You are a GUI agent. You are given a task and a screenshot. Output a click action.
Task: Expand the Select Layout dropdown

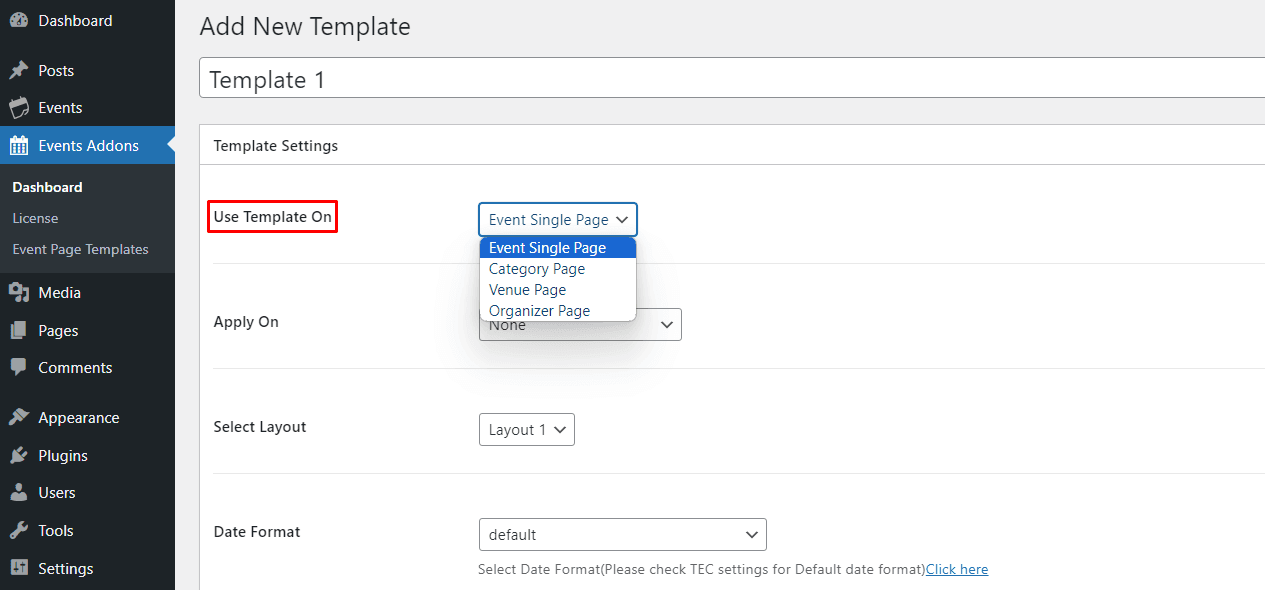click(x=526, y=430)
